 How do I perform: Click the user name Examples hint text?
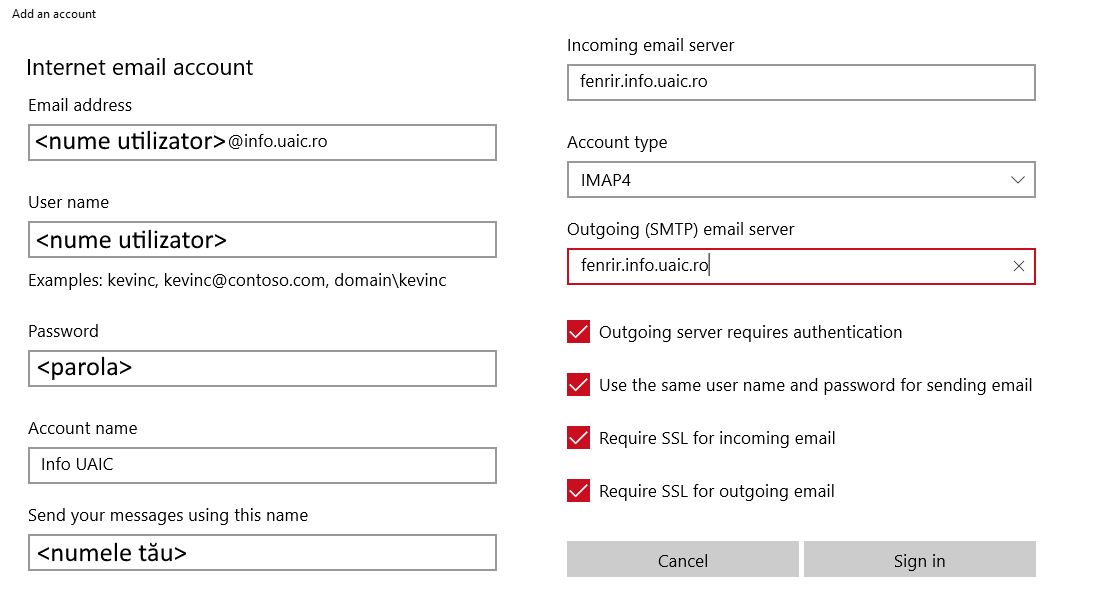coord(237,281)
